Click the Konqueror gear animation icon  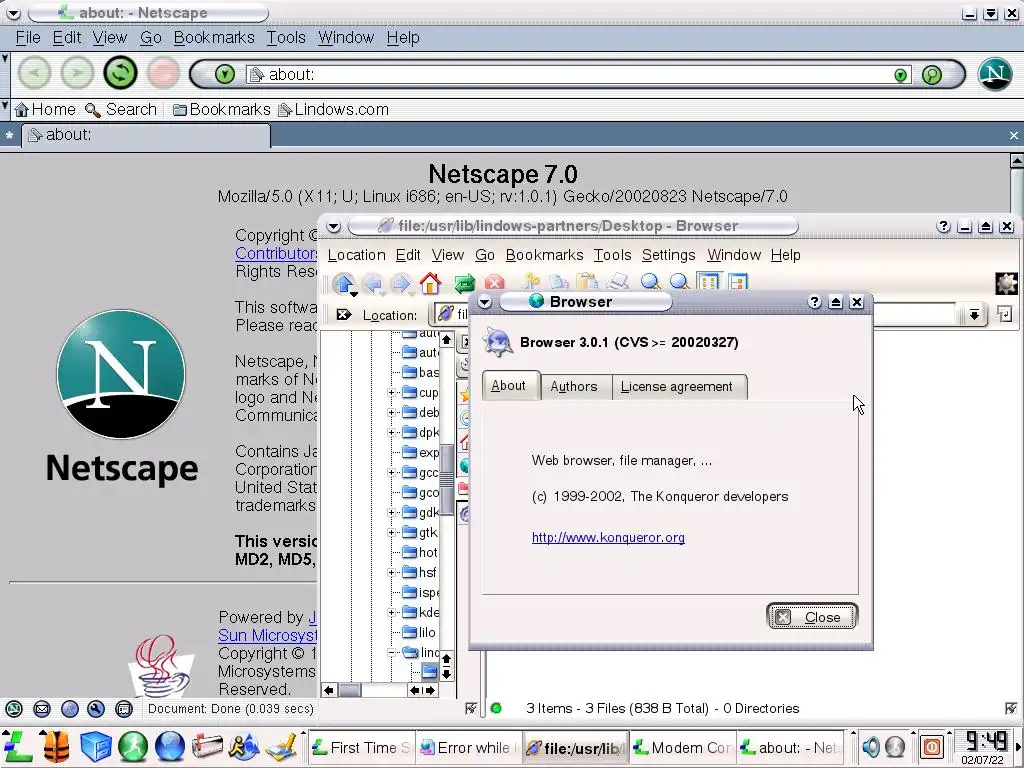1006,283
